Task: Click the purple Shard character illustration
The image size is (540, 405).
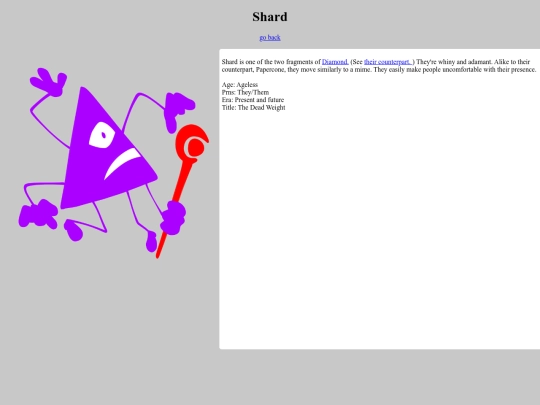Action: pos(113,162)
